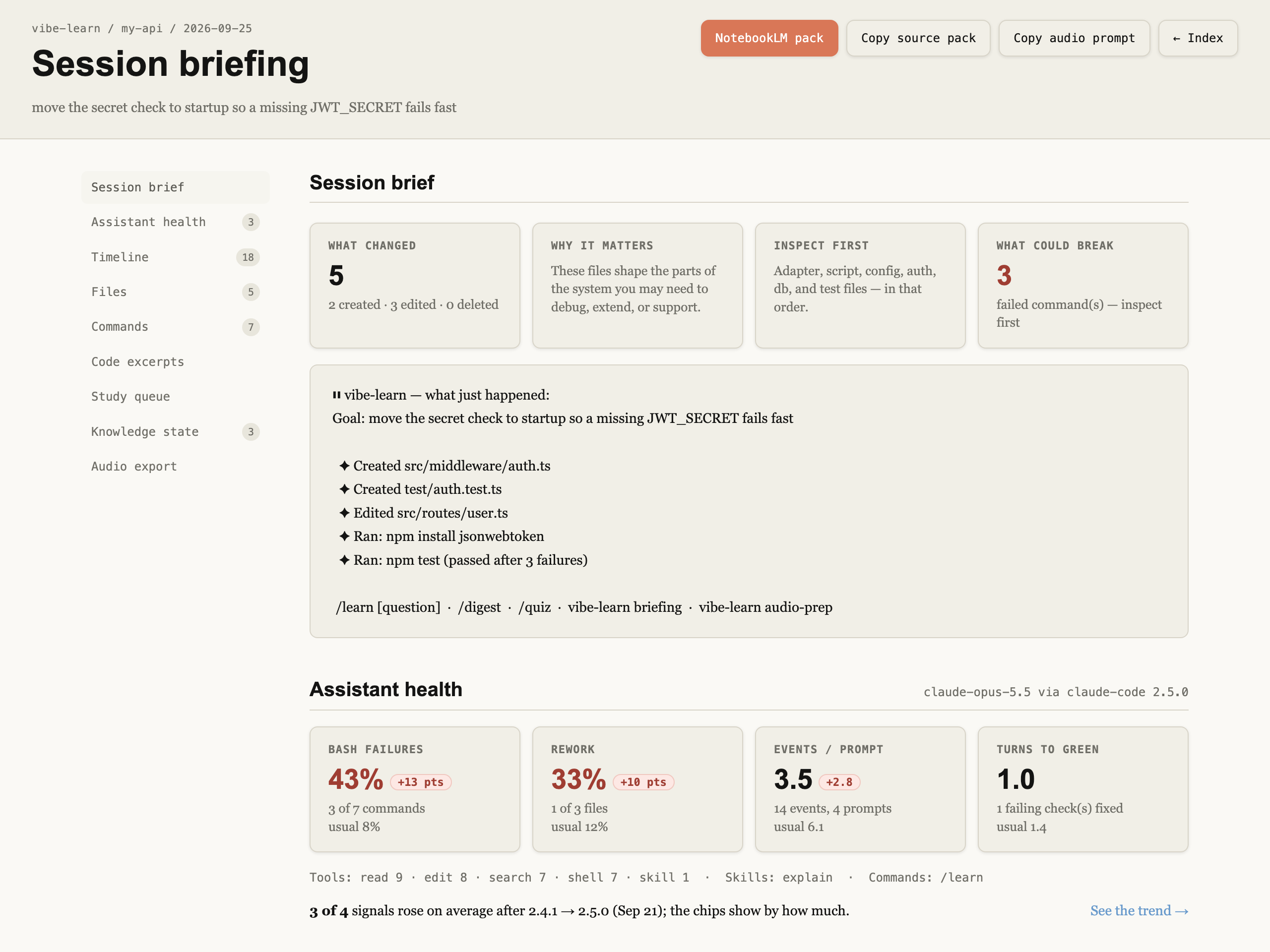Image resolution: width=1270 pixels, height=952 pixels.
Task: Click the +13 pts chip
Action: point(420,781)
